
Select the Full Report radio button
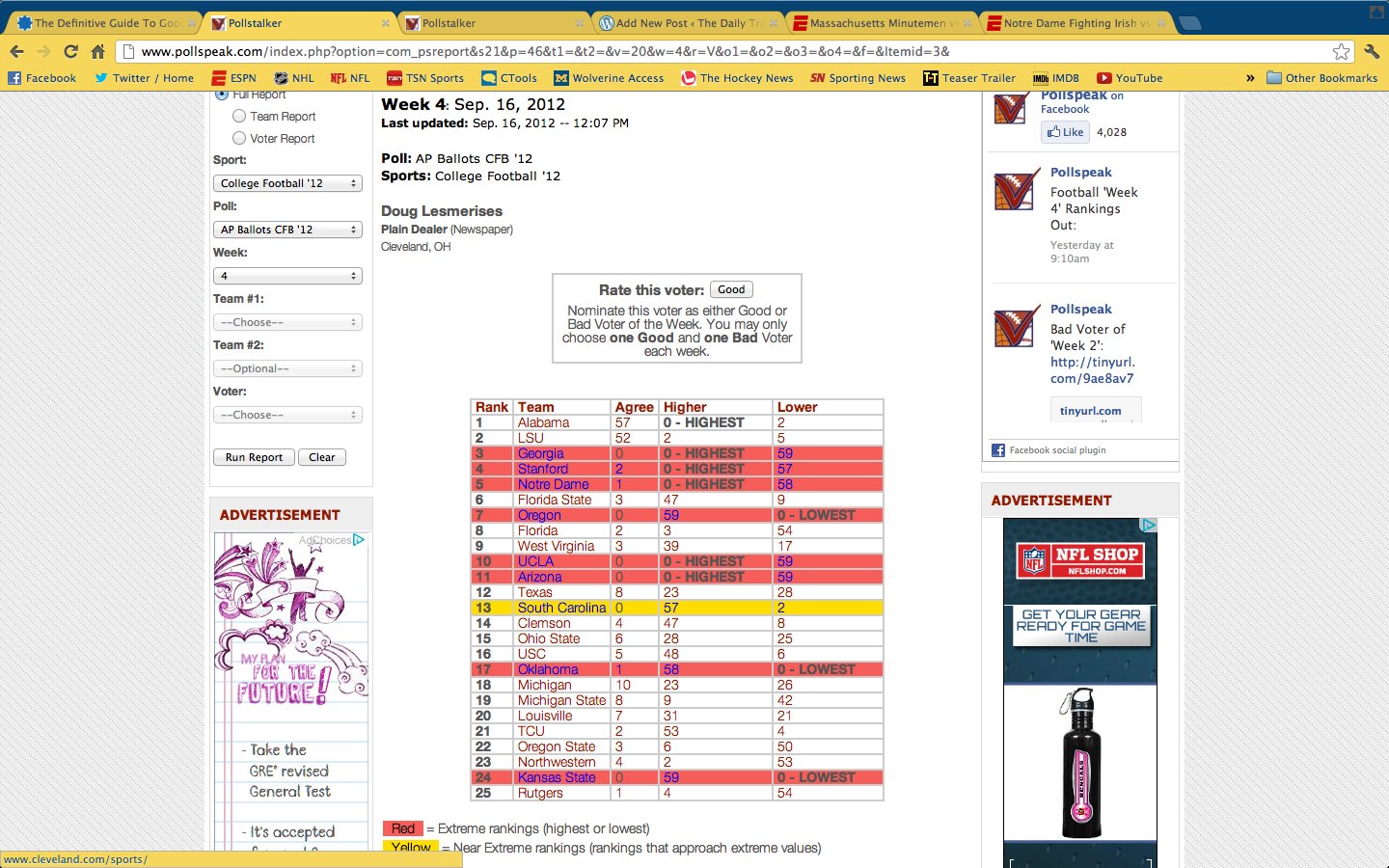[x=222, y=95]
